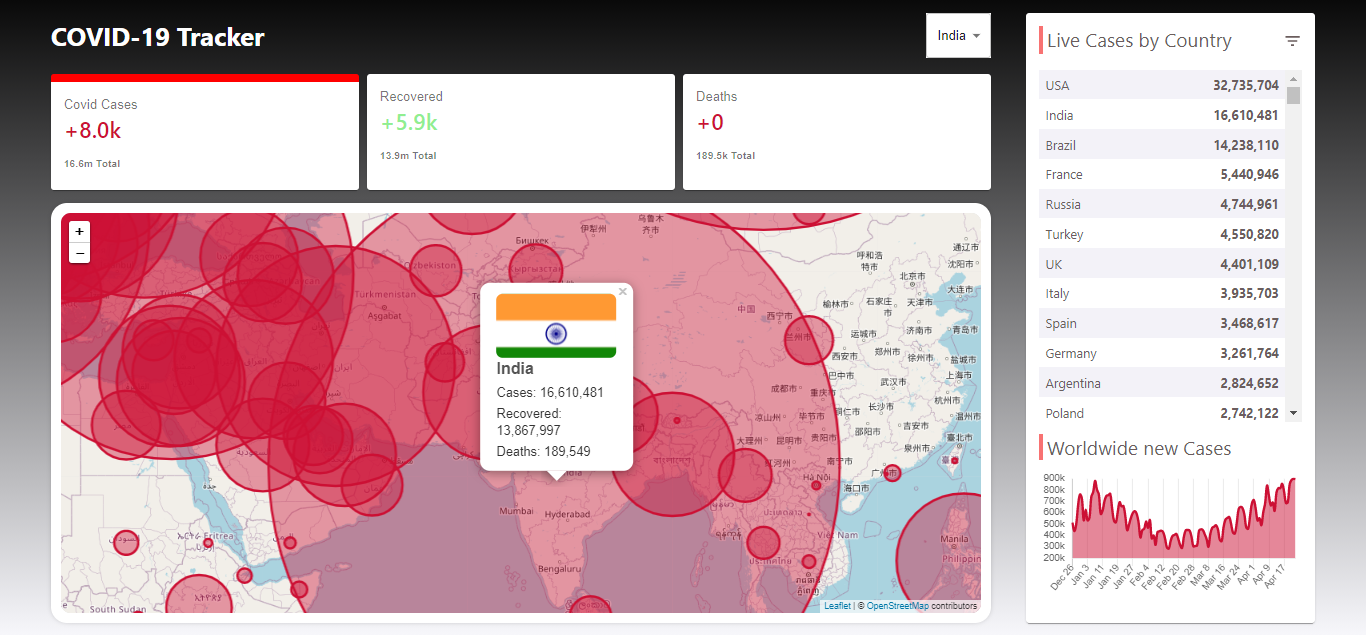Open the Leaflet attribution link

click(x=836, y=605)
